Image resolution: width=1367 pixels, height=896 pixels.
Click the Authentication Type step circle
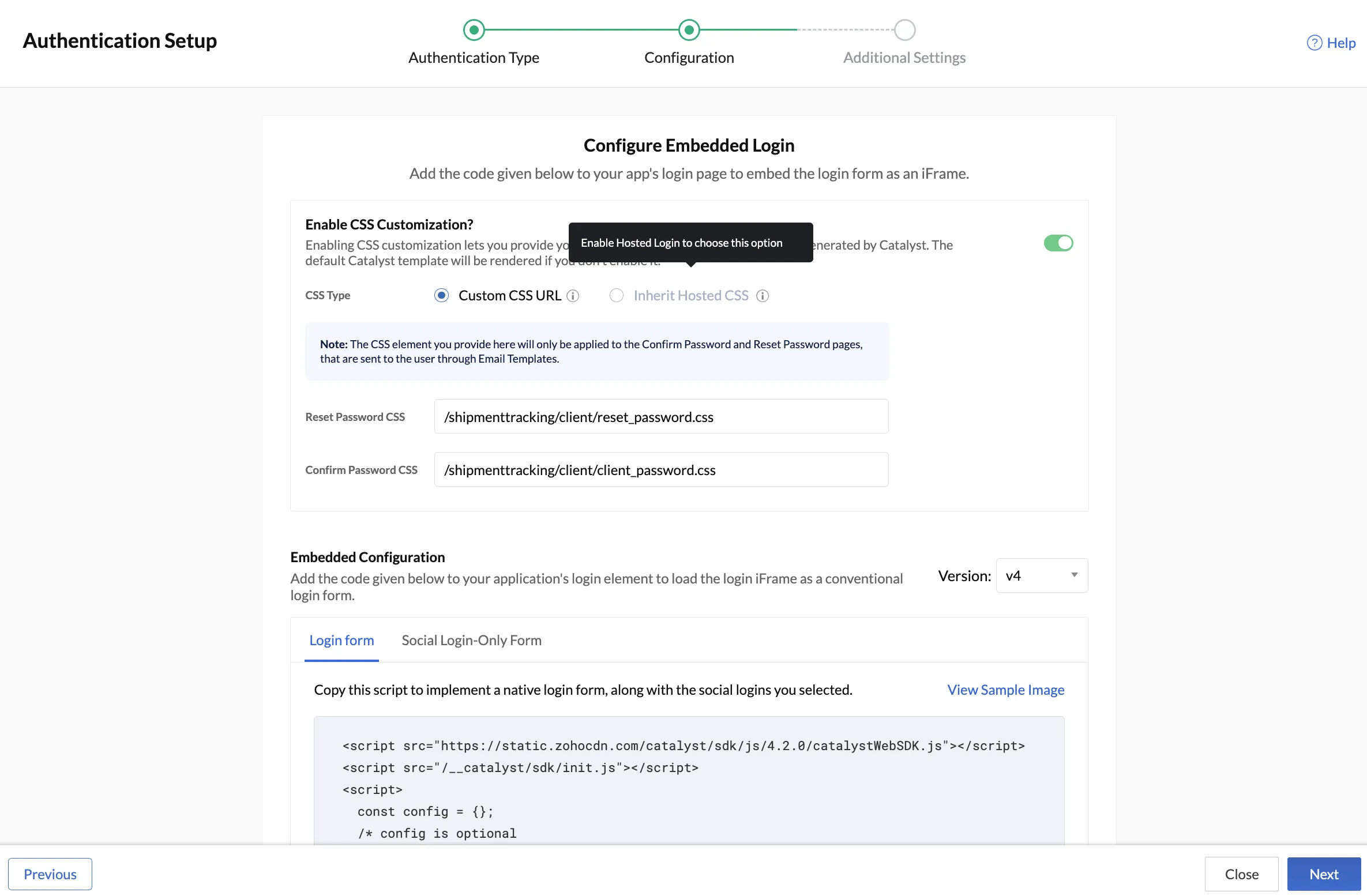474,30
